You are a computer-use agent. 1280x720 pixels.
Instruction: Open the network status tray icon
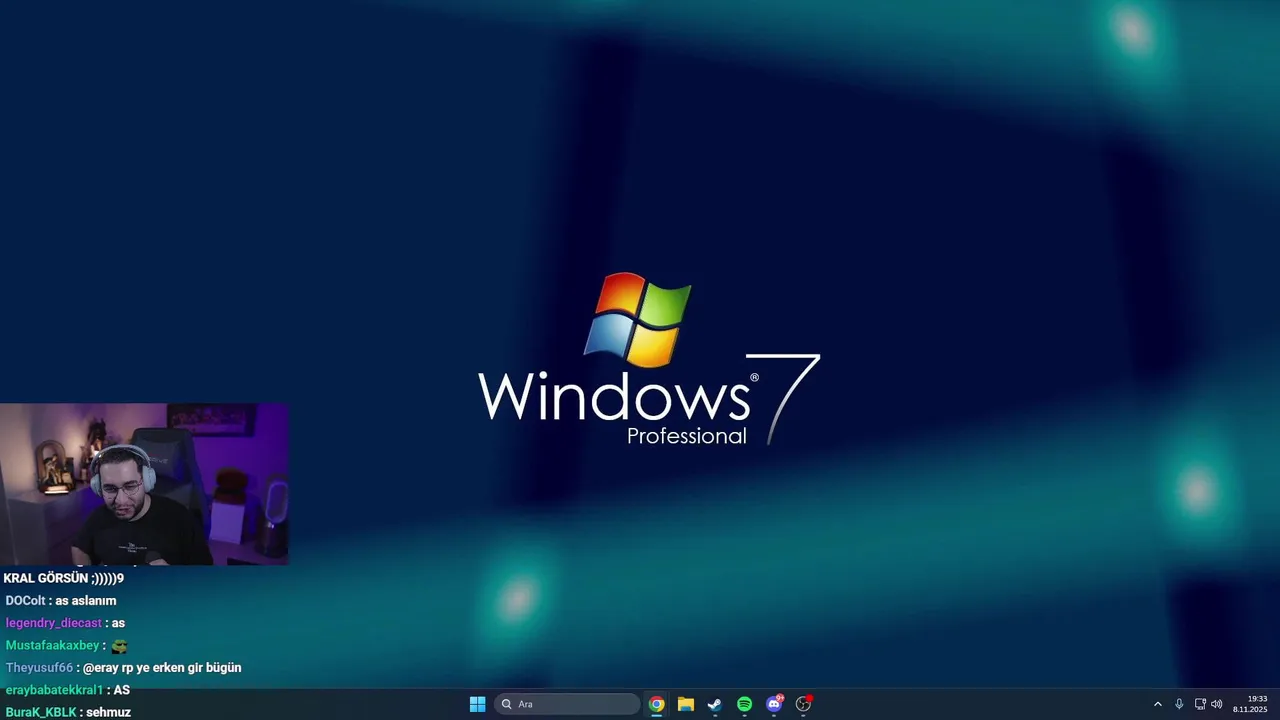point(1200,704)
